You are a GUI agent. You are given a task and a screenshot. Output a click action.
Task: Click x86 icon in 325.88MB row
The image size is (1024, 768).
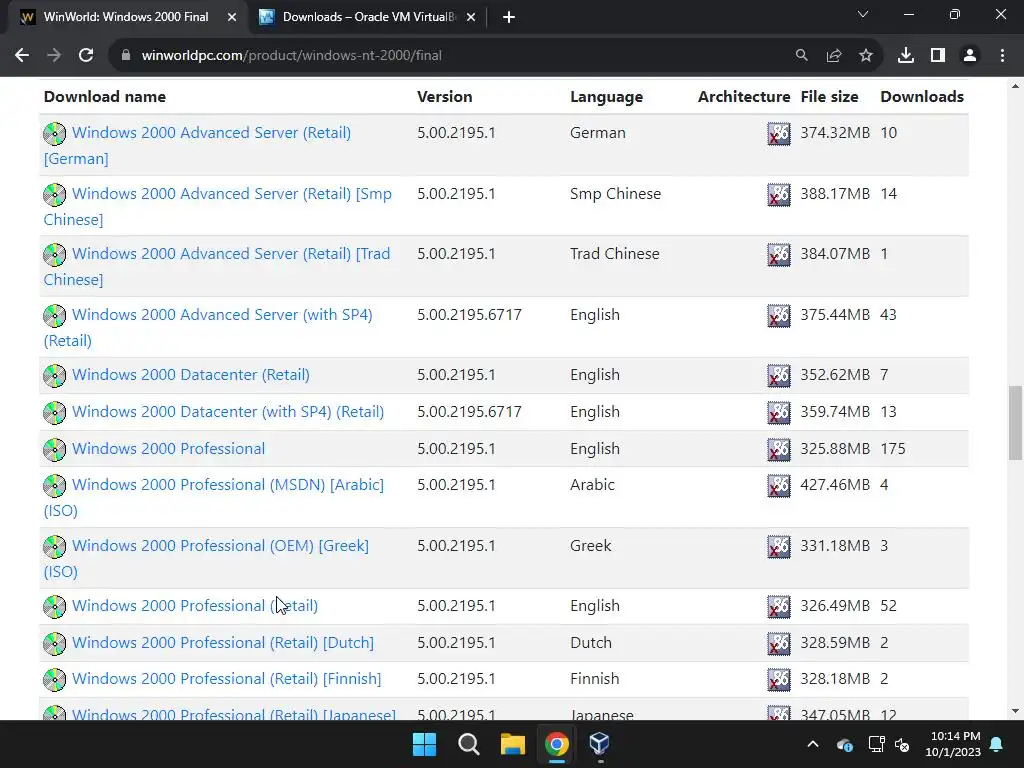point(778,449)
